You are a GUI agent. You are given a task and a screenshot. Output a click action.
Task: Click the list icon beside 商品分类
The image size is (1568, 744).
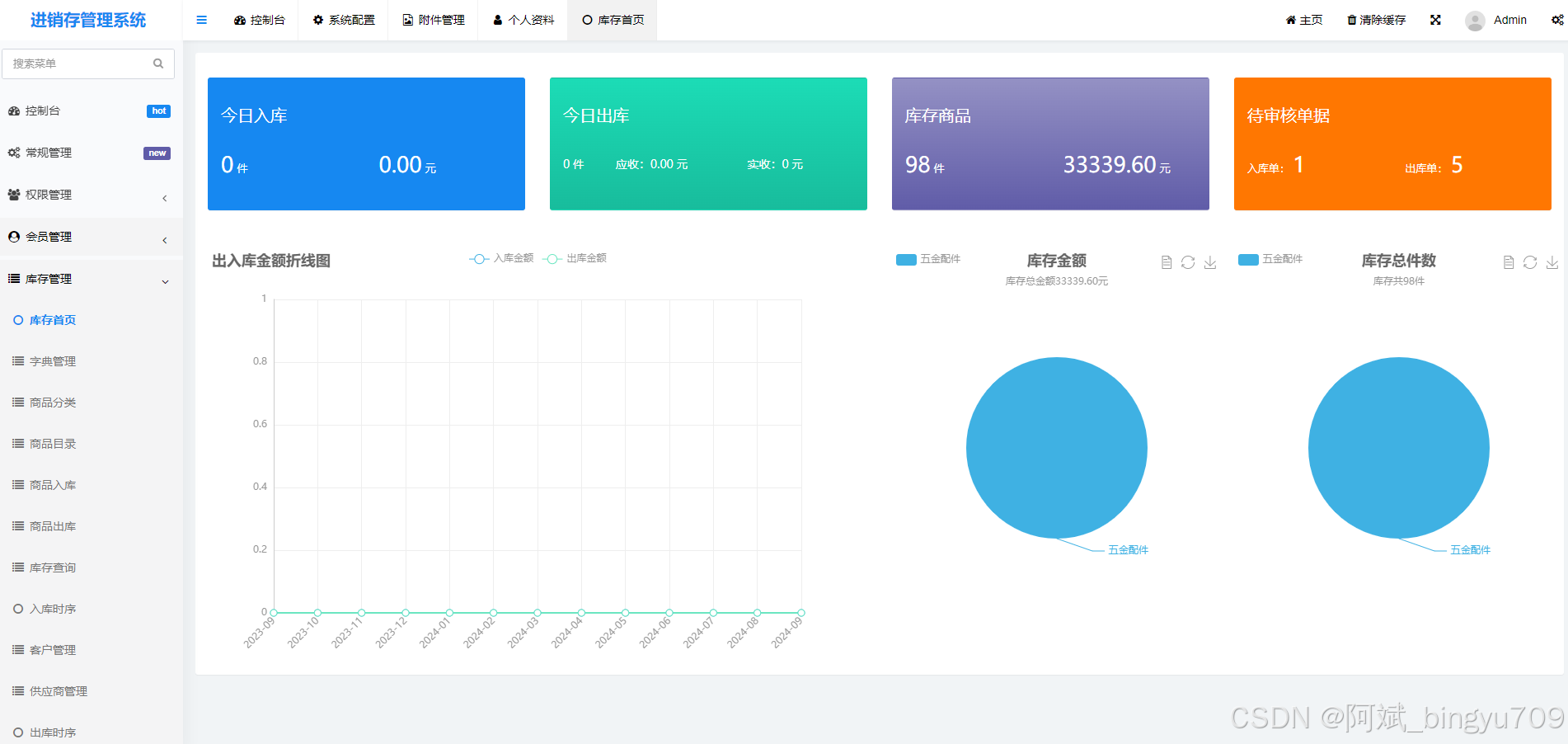coord(18,403)
